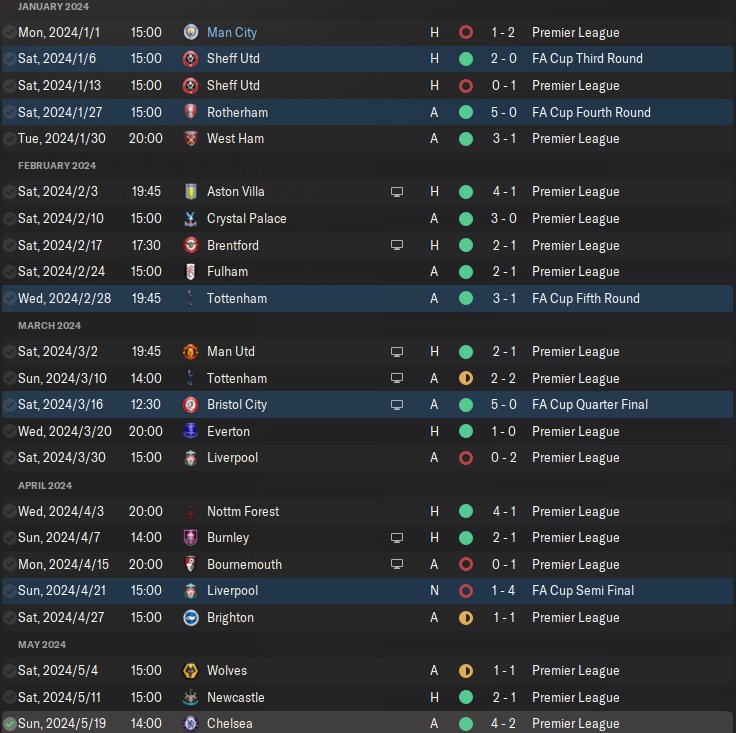This screenshot has height=733, width=736.
Task: Collapse the February 2024 month header
Action: [x=57, y=165]
